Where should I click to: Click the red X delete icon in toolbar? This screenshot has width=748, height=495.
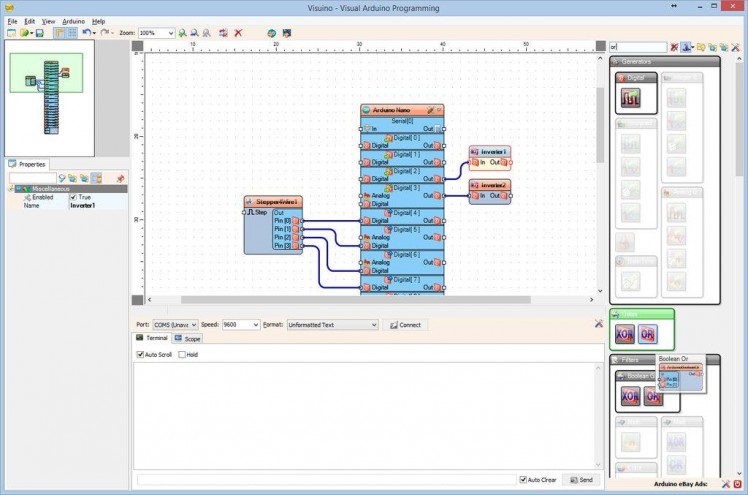[238, 33]
